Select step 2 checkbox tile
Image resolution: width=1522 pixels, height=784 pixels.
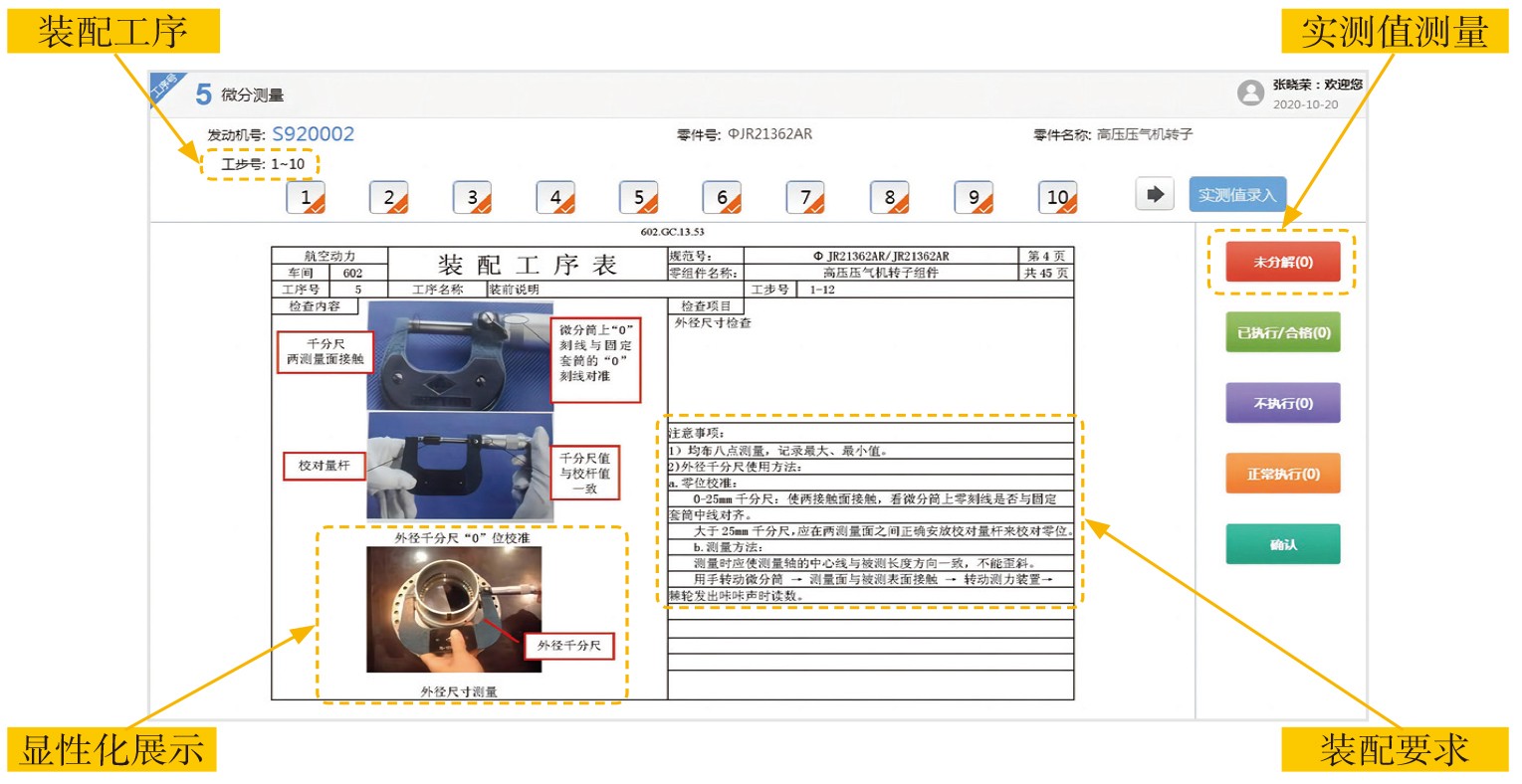coord(389,198)
